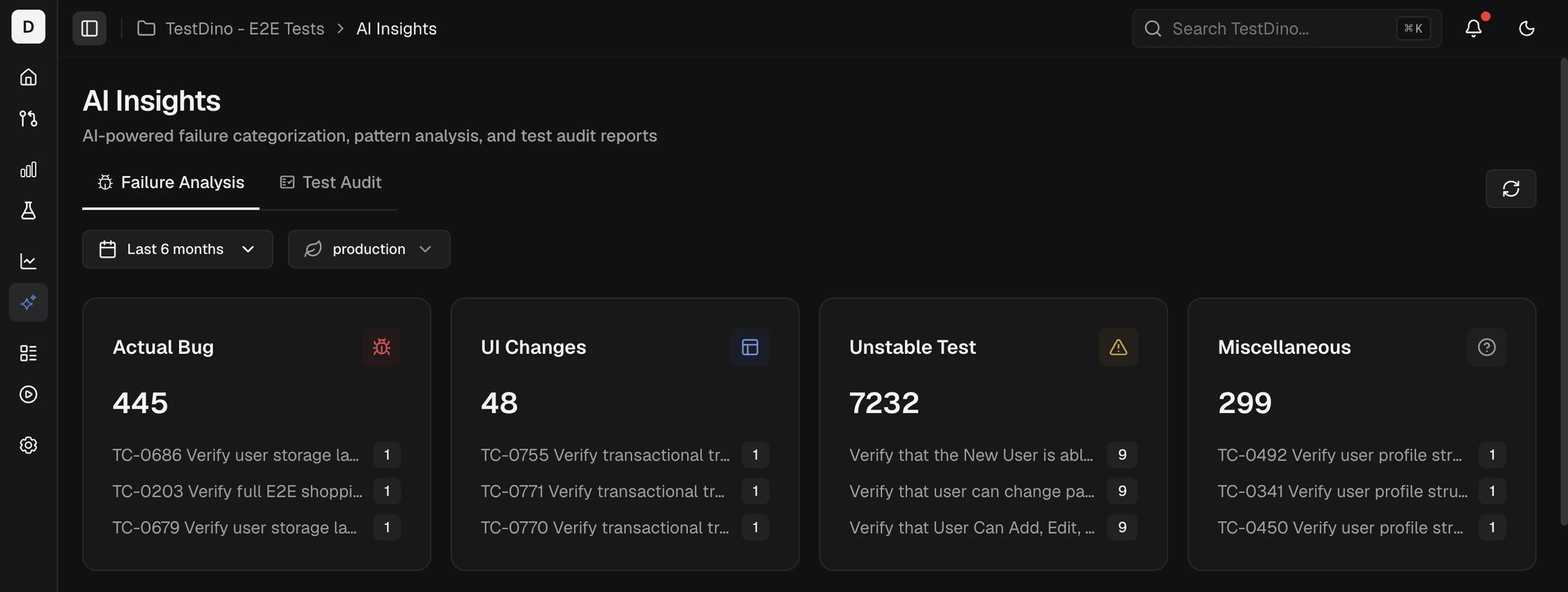
Task: Open TC-0686 Verify user storage row
Action: pos(256,455)
